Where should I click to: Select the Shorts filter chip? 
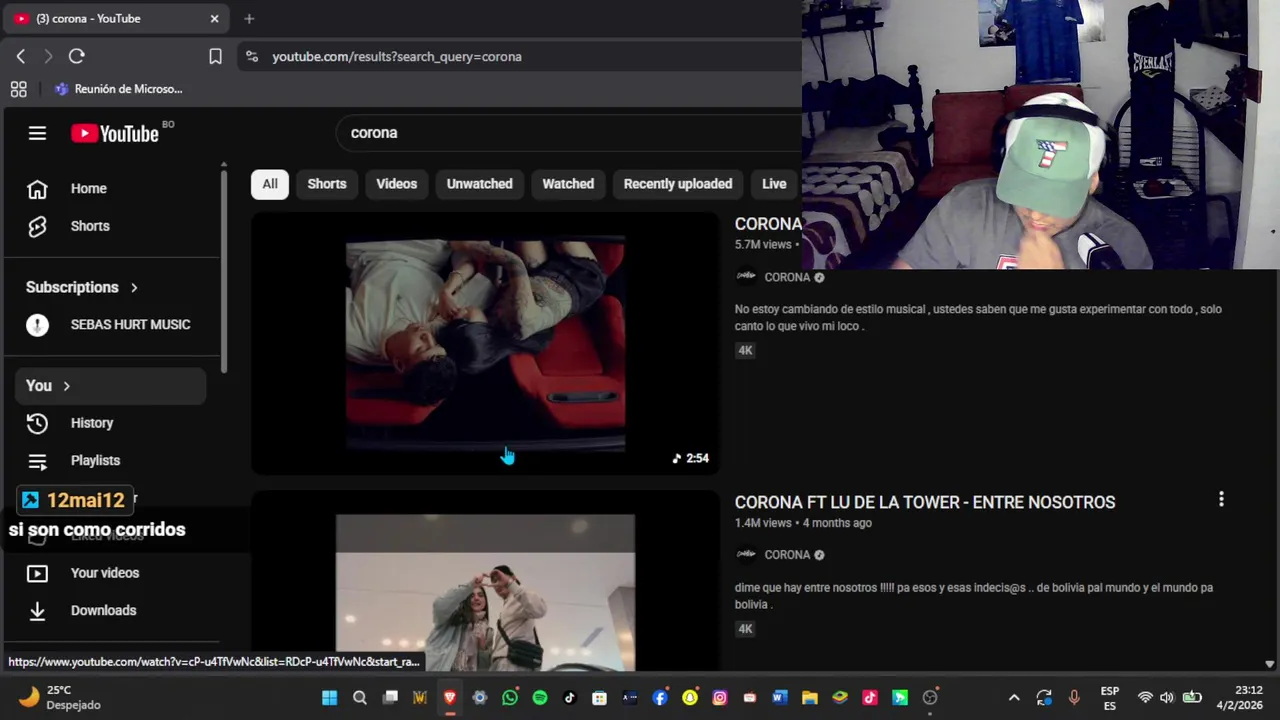coord(327,184)
